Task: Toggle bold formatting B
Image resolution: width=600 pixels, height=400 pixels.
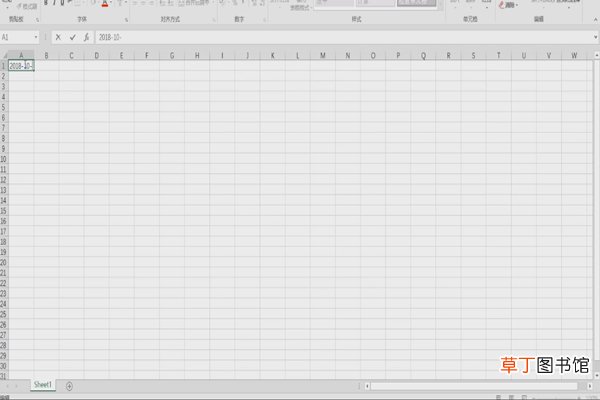Action: click(x=46, y=3)
